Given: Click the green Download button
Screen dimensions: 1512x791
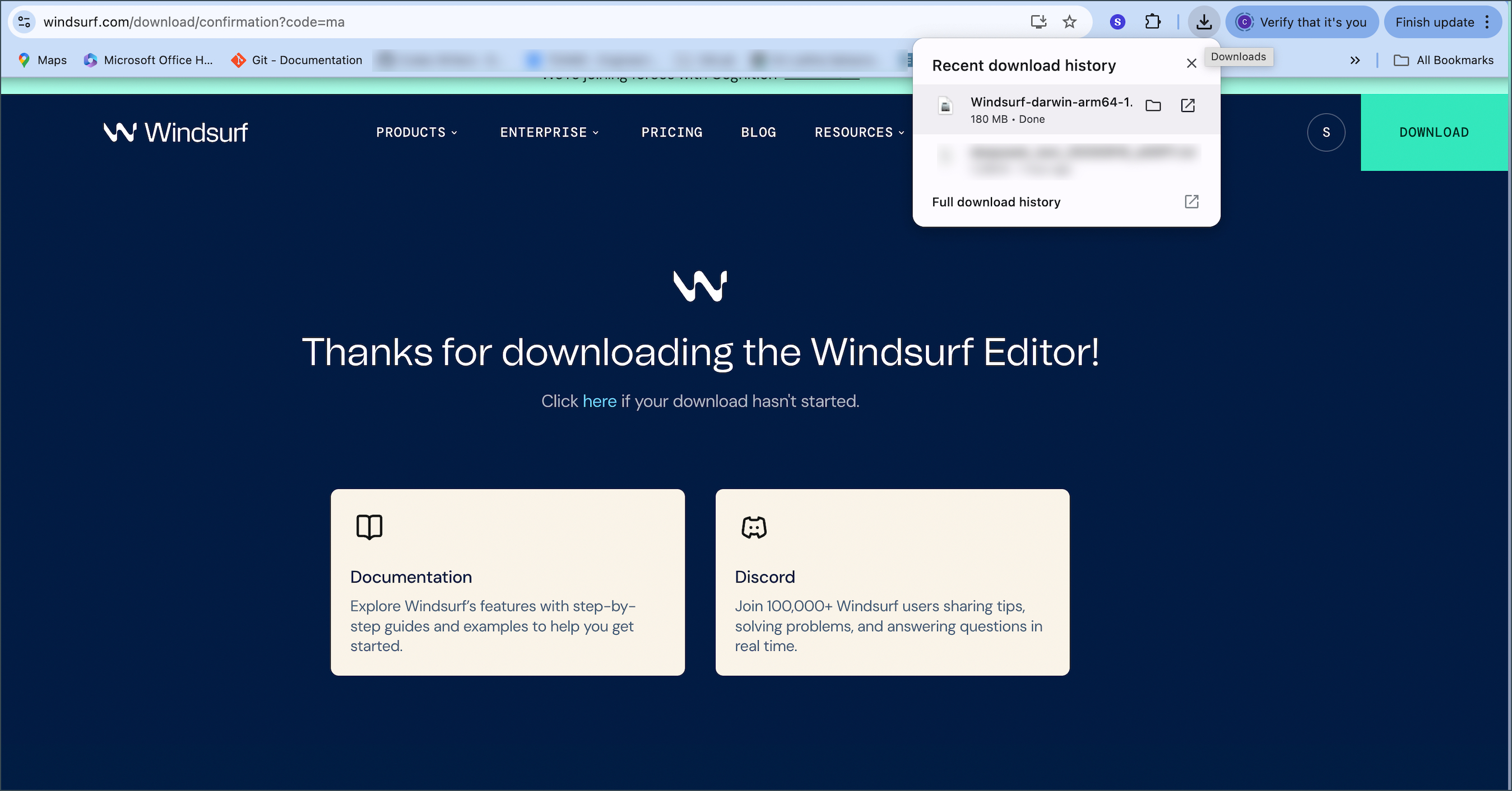Looking at the screenshot, I should tap(1434, 132).
